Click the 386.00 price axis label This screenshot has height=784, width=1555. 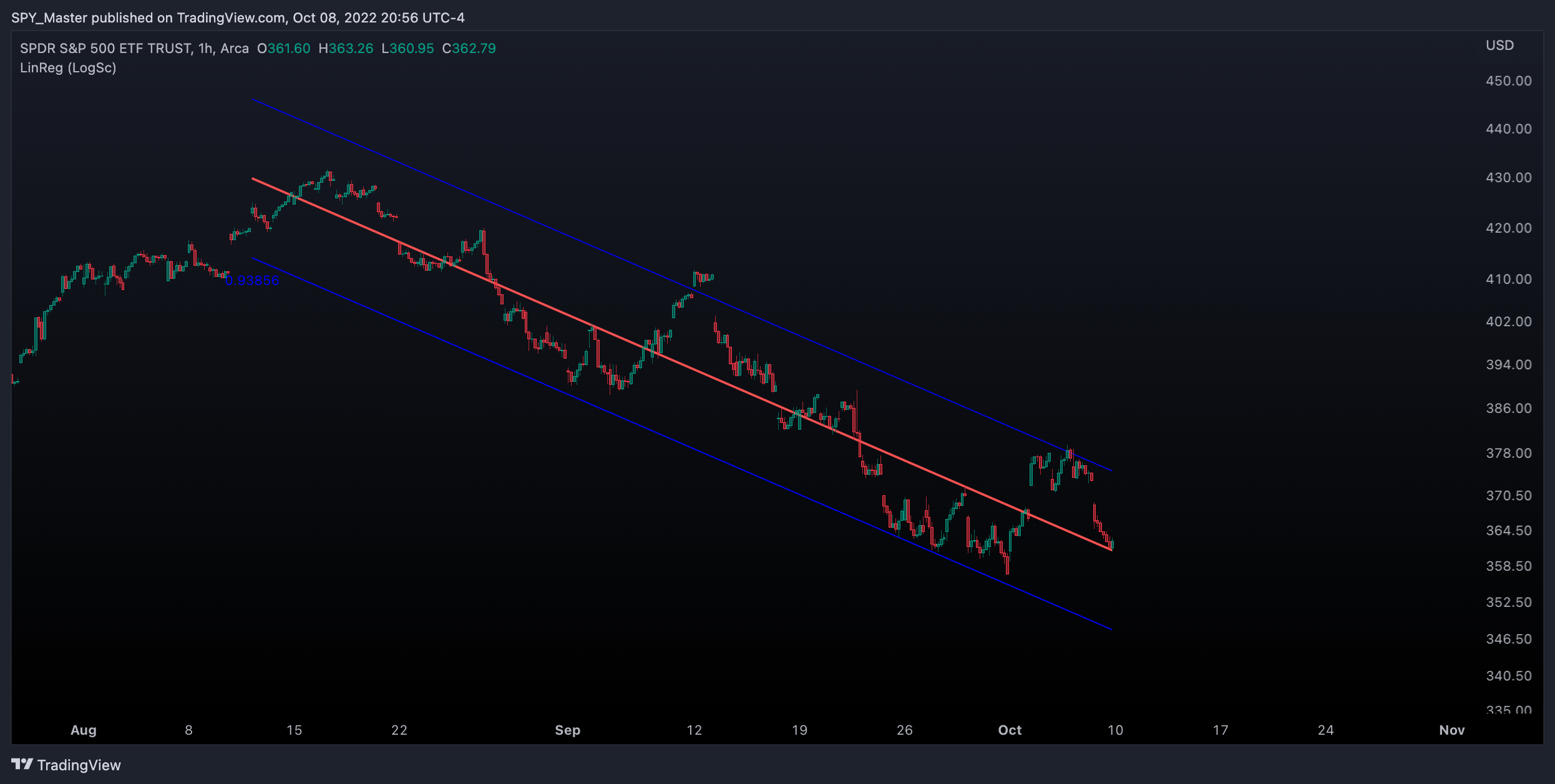click(1509, 409)
